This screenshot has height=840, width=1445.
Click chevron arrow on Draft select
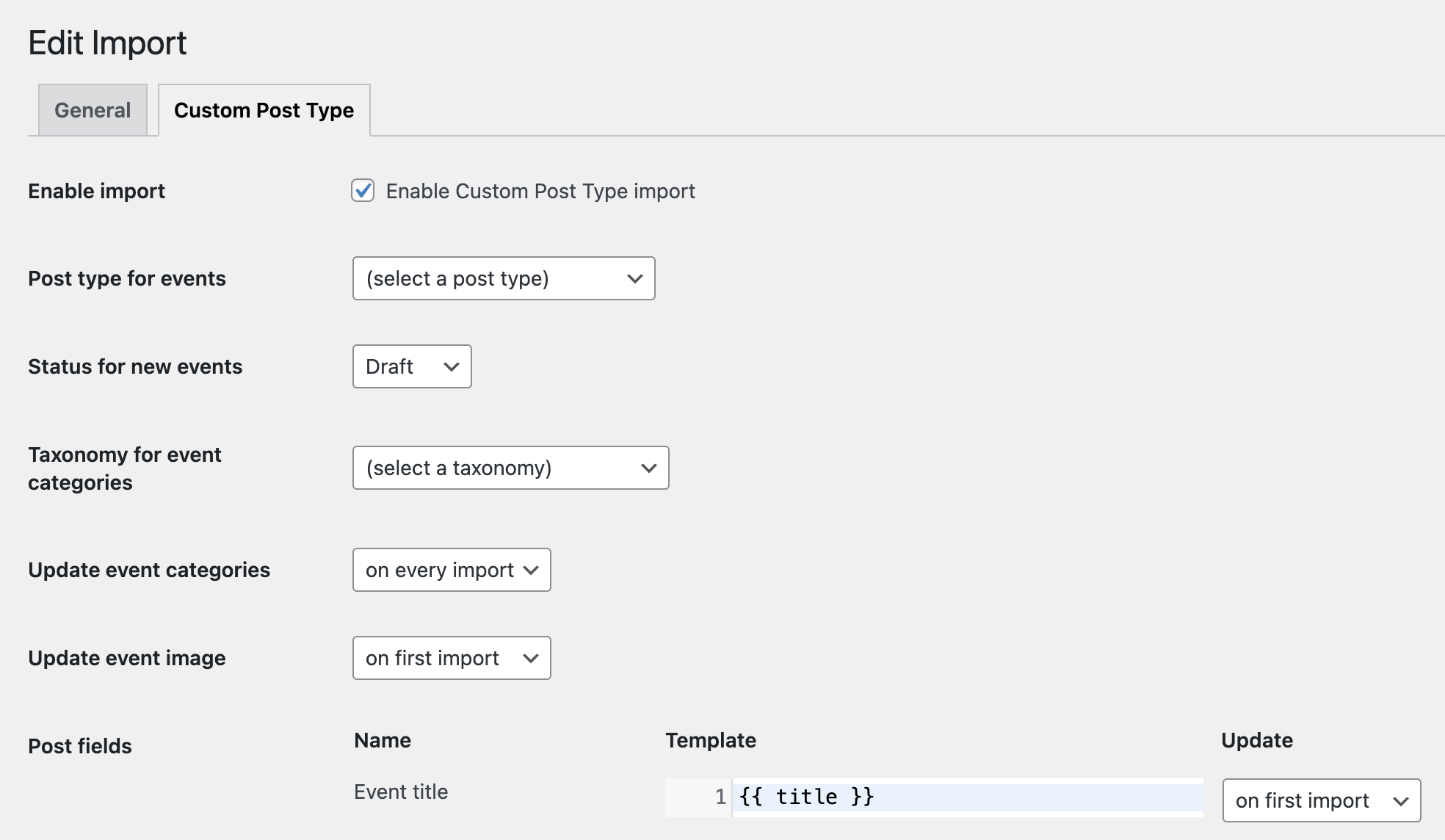452,367
